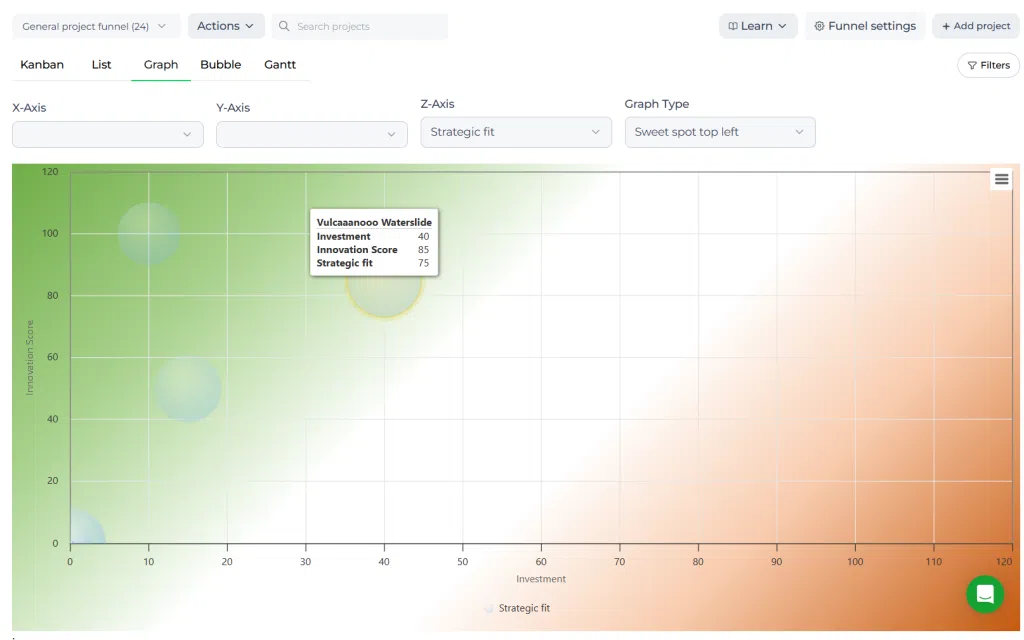Expand the Actions dropdown menu
Screen dimensions: 1024x640
pos(226,26)
